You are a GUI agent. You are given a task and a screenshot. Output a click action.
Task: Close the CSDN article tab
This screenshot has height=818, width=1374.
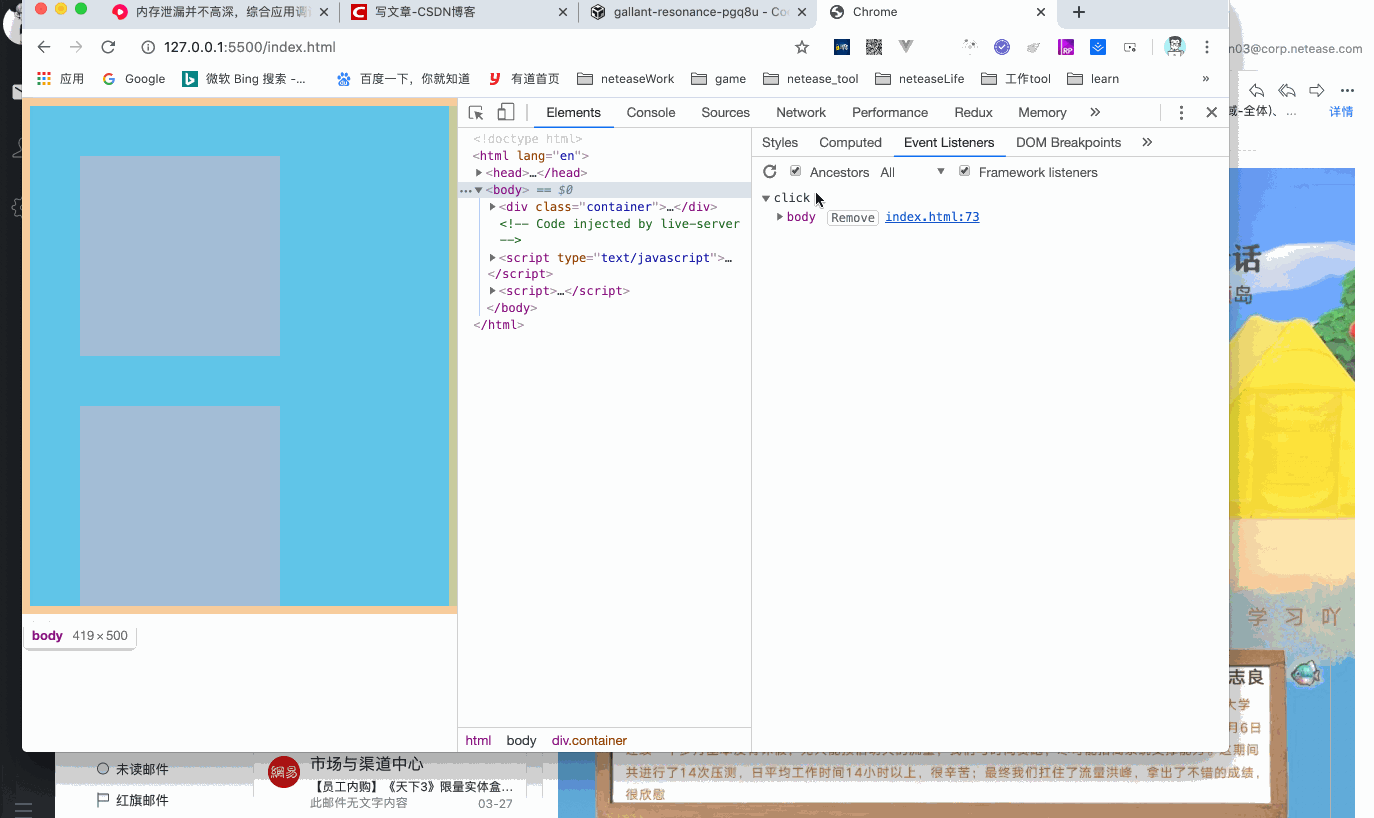click(562, 13)
